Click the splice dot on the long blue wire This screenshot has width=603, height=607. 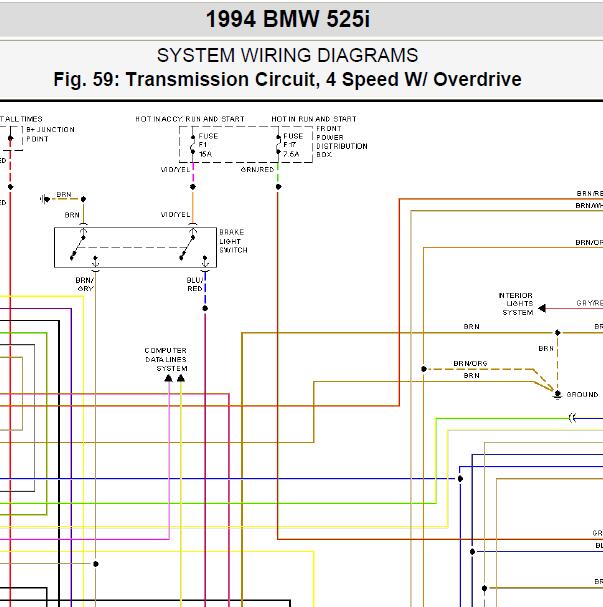click(x=460, y=479)
